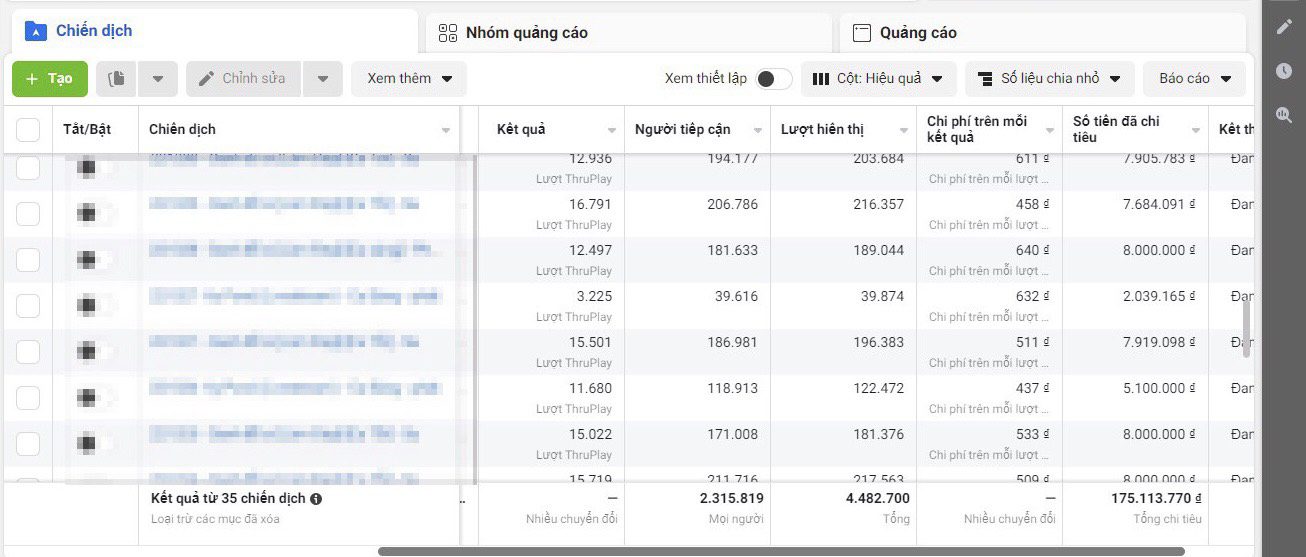Click the pencil edit icon in right sidebar
This screenshot has width=1306, height=557.
1284,26
